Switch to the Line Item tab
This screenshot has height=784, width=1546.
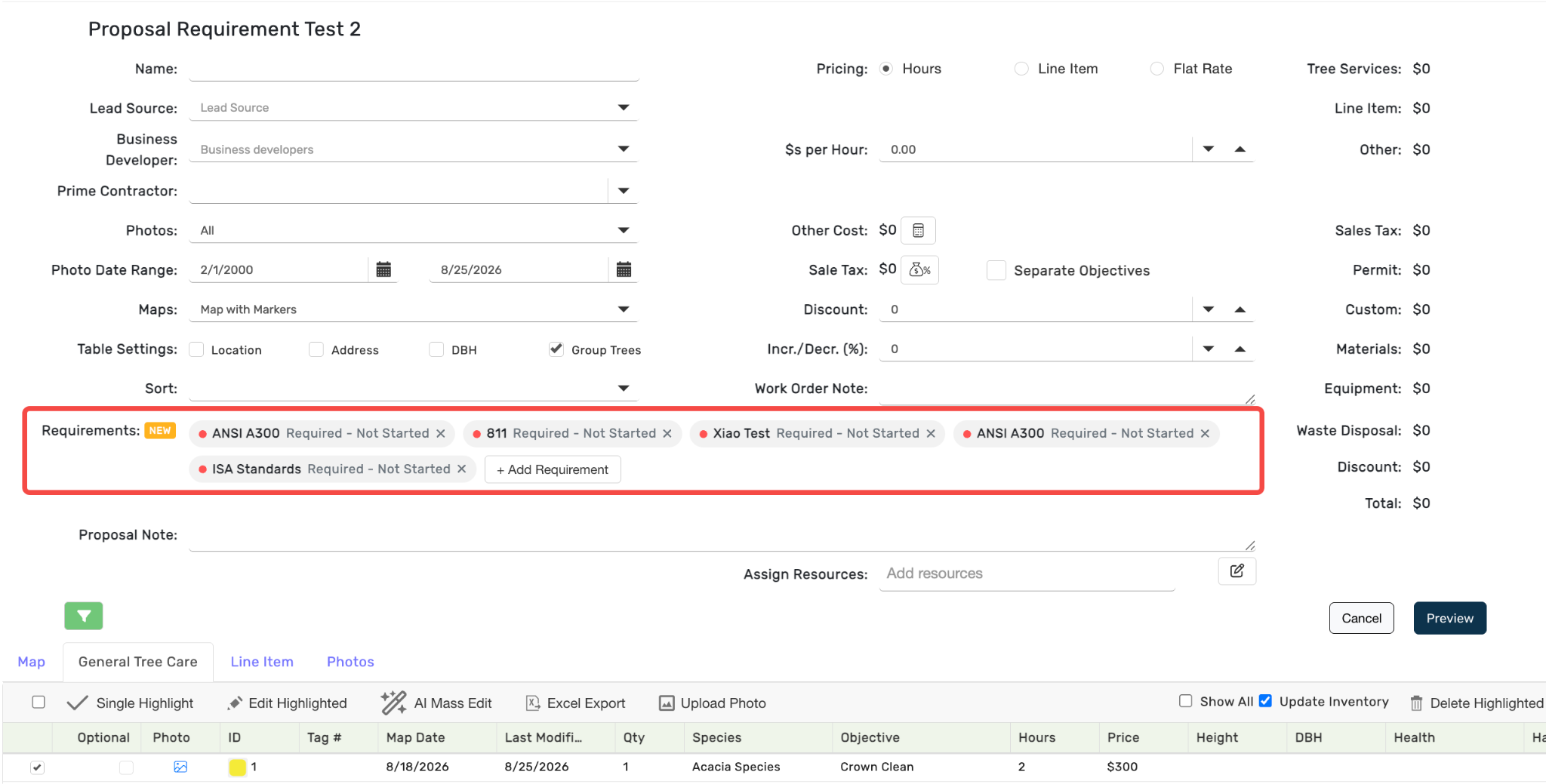262,662
